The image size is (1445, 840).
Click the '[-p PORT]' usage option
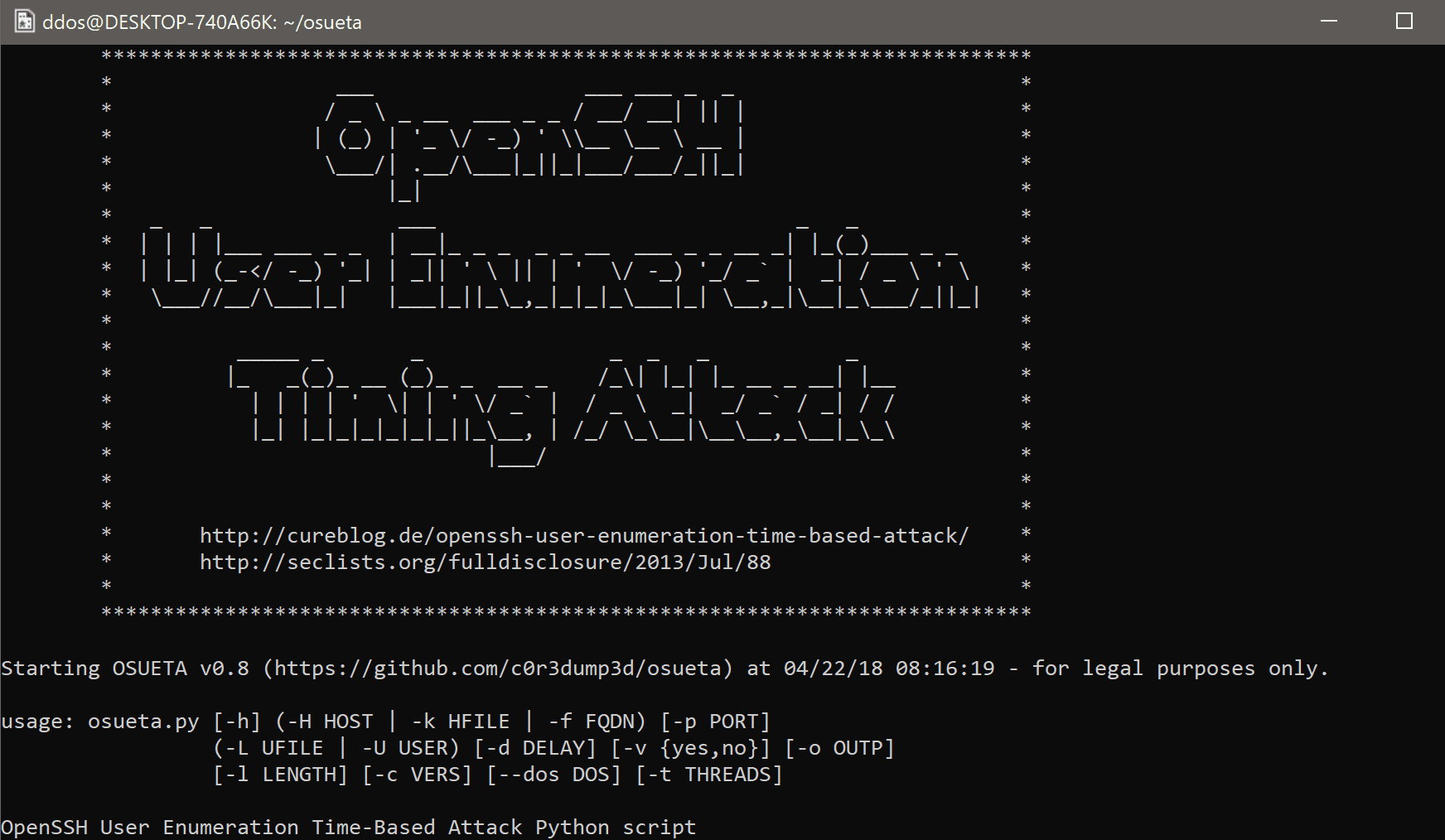coord(716,722)
